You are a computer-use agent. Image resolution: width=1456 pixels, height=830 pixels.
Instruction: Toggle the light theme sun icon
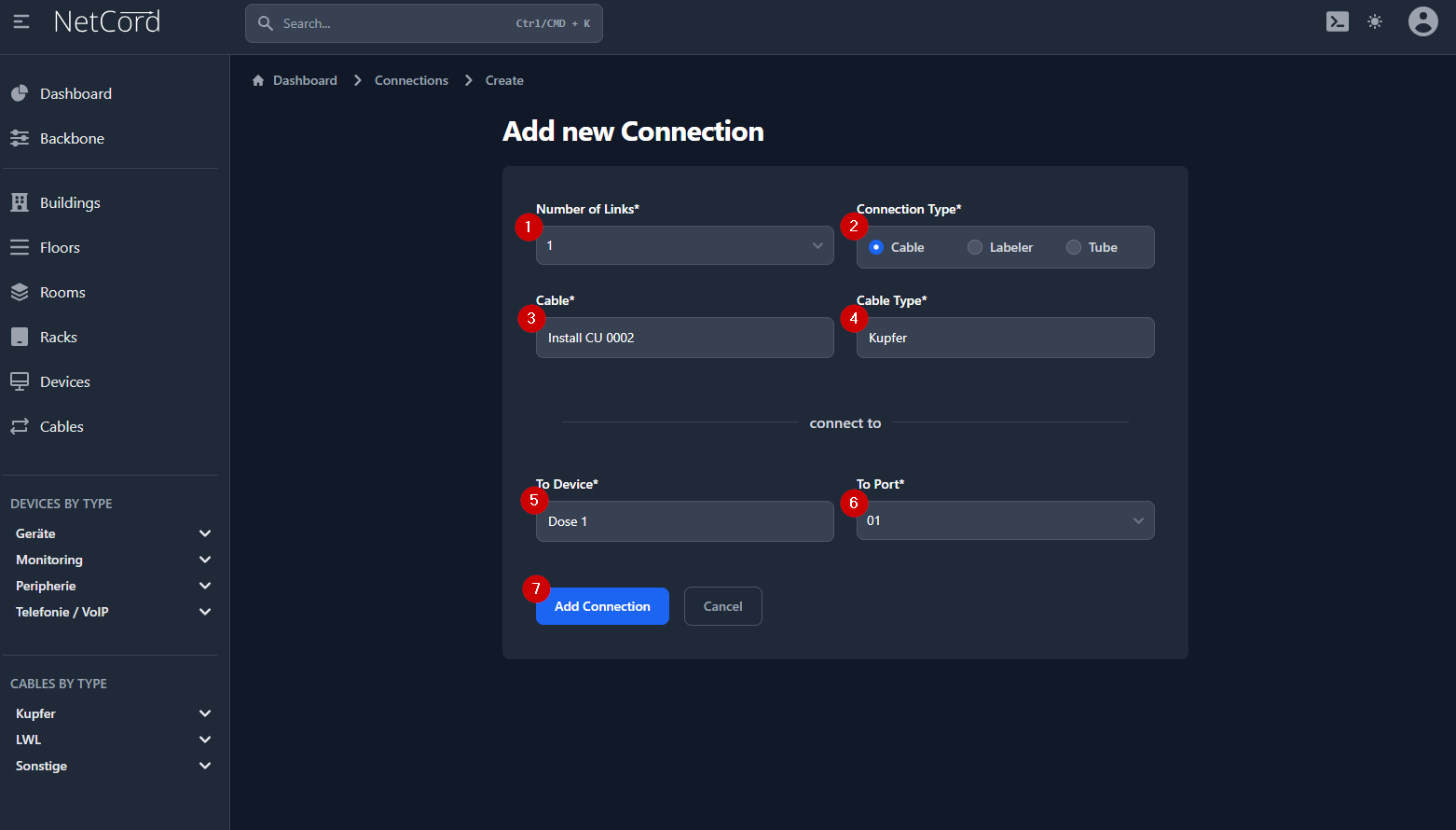(1375, 21)
